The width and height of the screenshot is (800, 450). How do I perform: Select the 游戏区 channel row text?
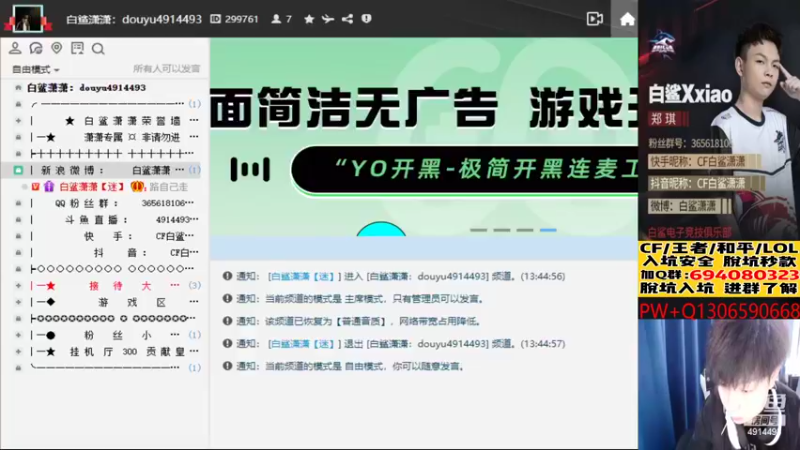point(132,302)
